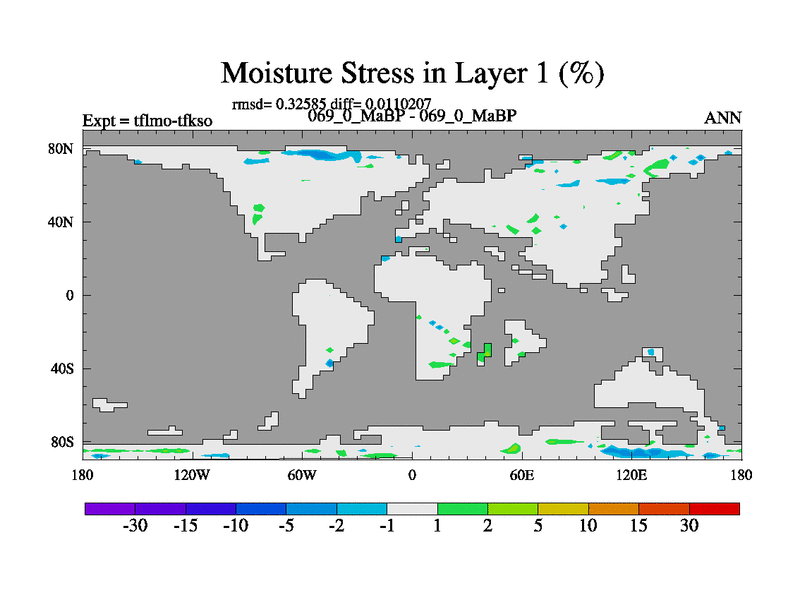Image resolution: width=800 pixels, height=600 pixels.
Task: Click the purple swatch at colorbar's left end
Action: (x=110, y=508)
